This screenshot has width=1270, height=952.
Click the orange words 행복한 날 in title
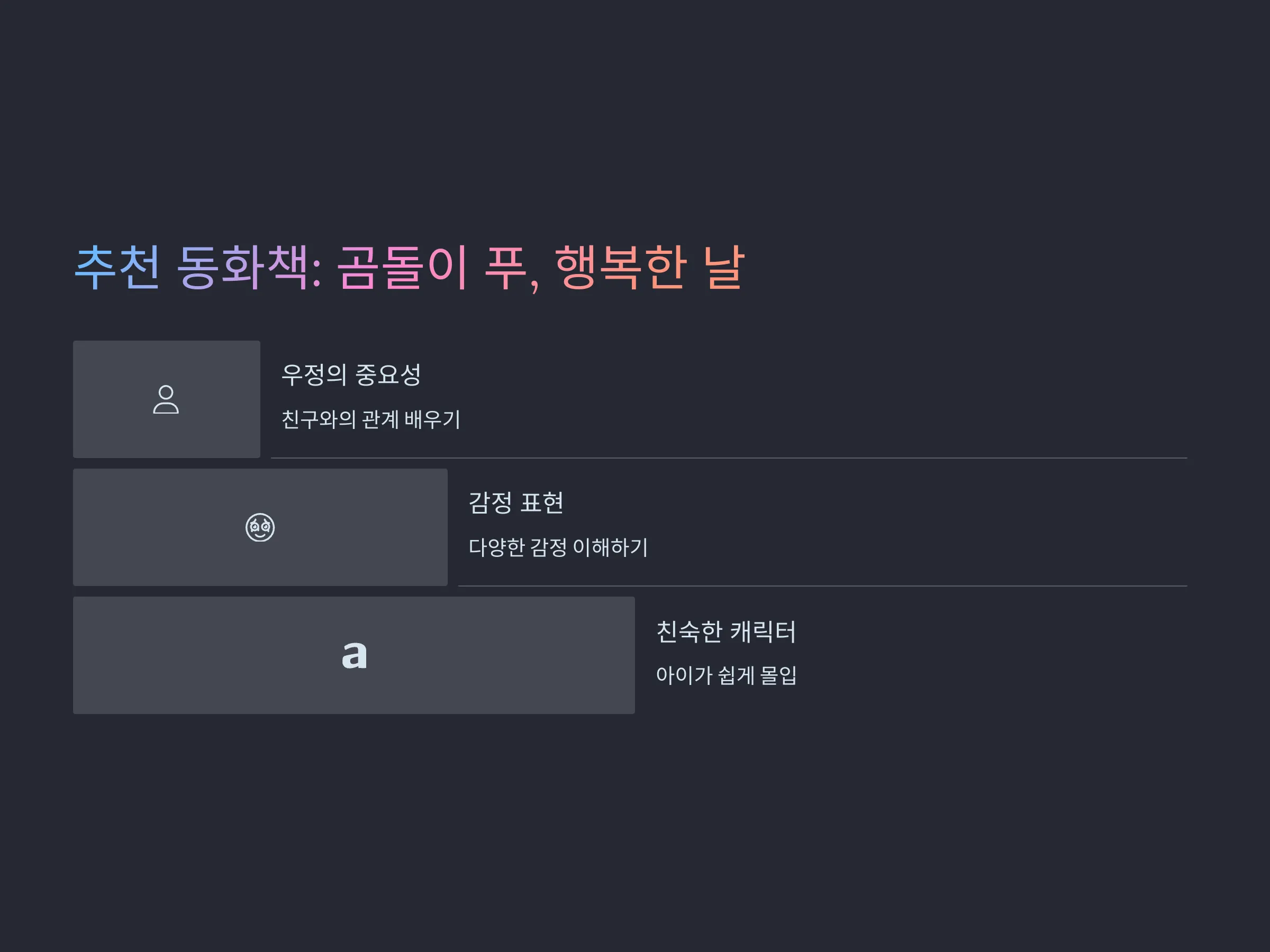(649, 268)
